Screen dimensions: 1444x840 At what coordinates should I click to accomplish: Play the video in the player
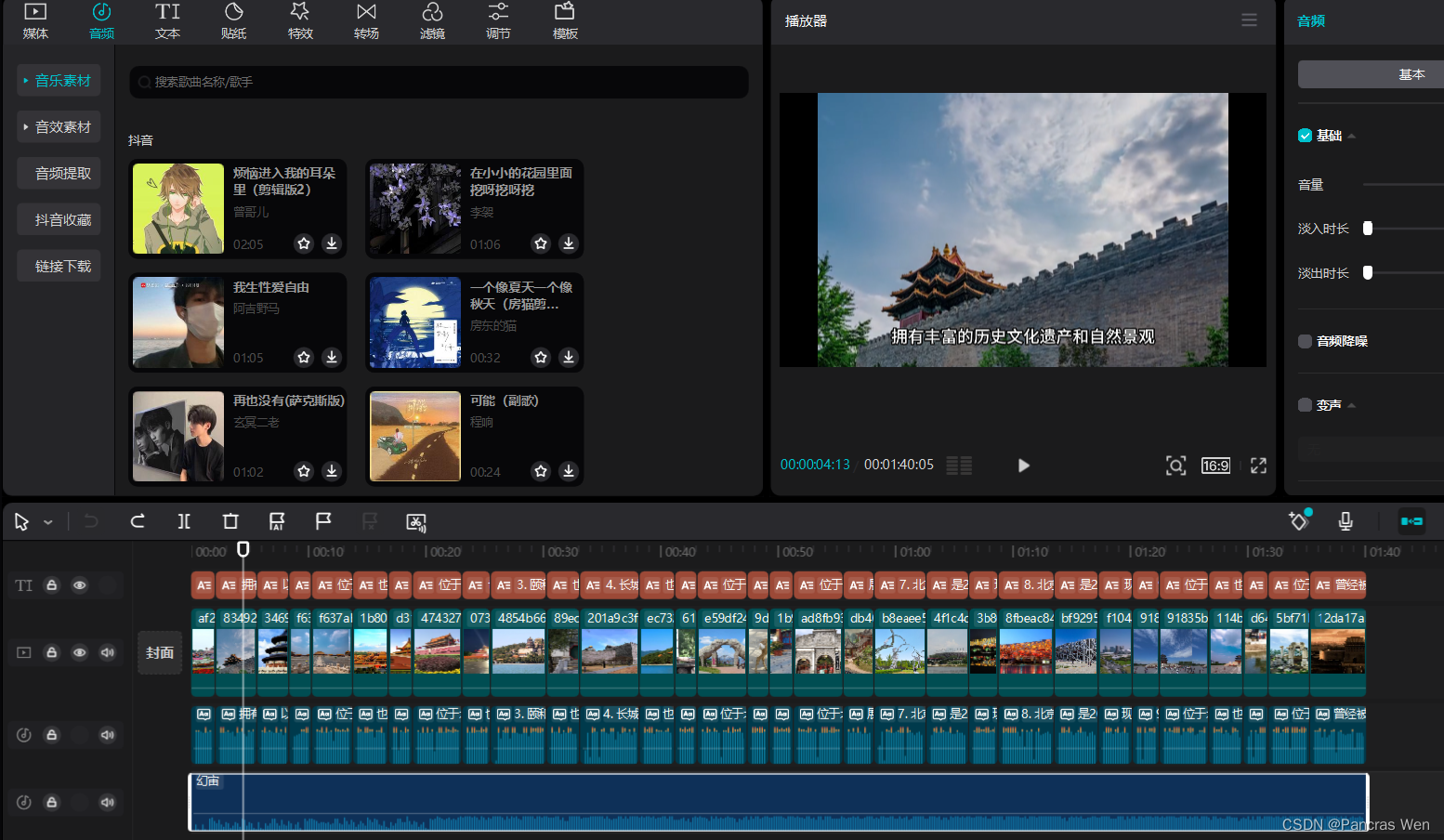point(1023,466)
